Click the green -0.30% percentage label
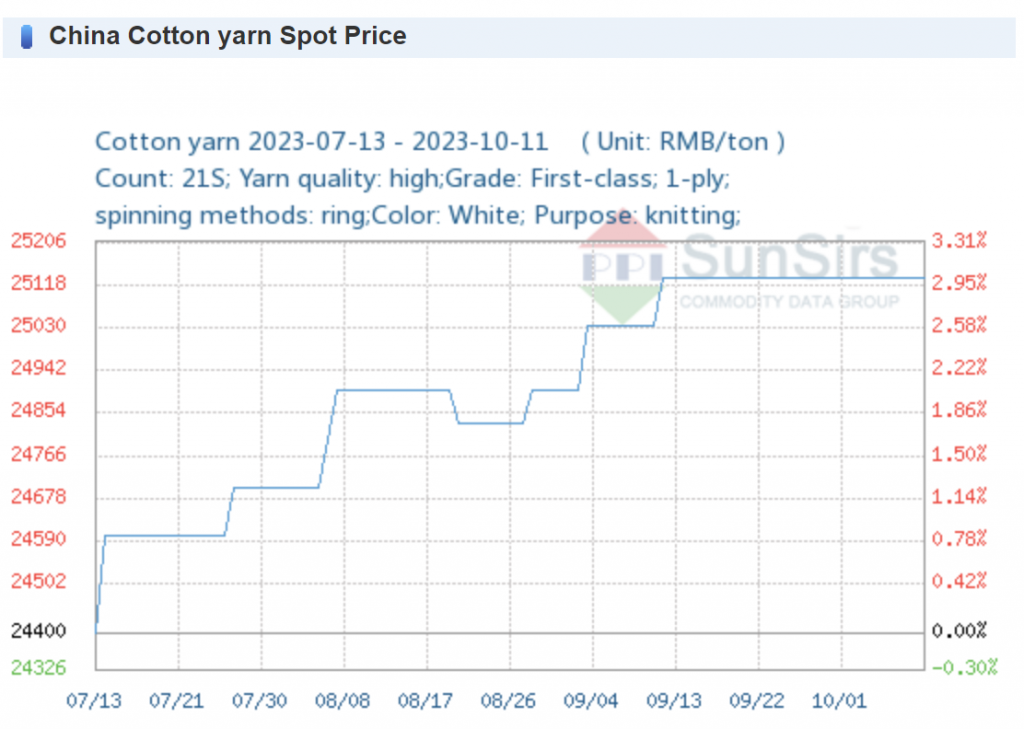The height and width of the screenshot is (729, 1024). coord(964,667)
